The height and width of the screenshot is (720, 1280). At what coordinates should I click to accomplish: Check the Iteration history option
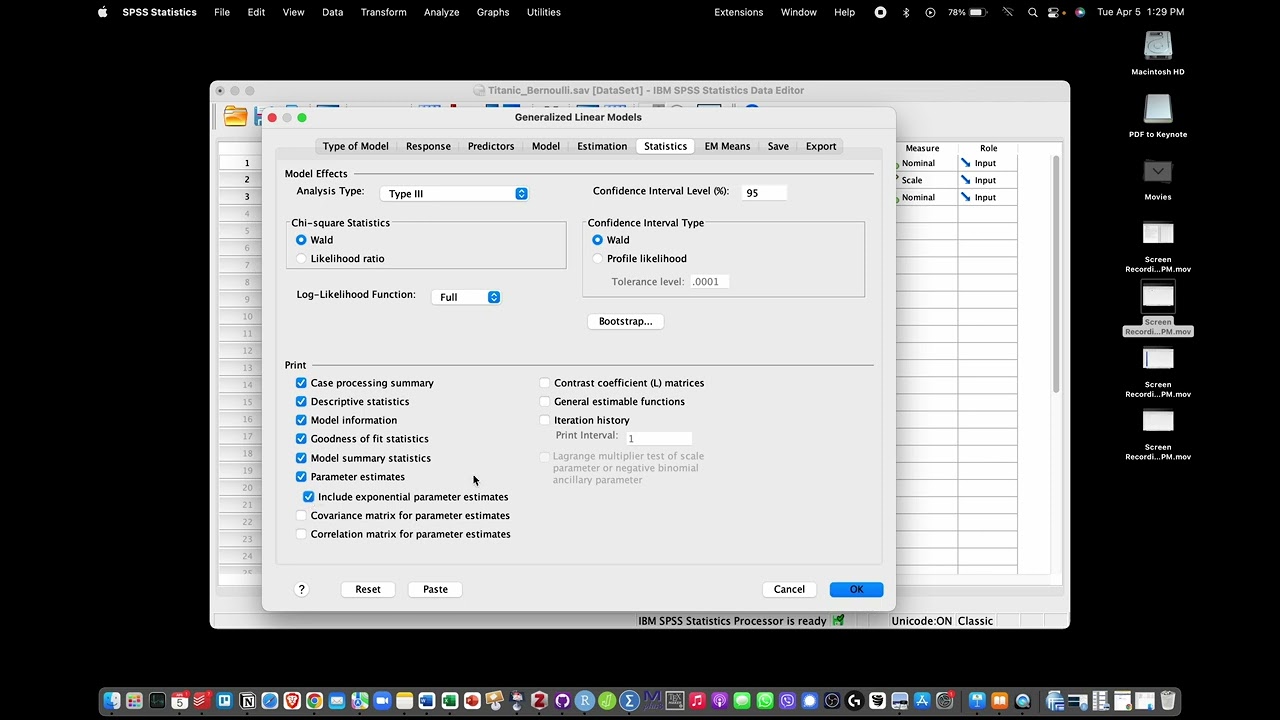point(545,420)
